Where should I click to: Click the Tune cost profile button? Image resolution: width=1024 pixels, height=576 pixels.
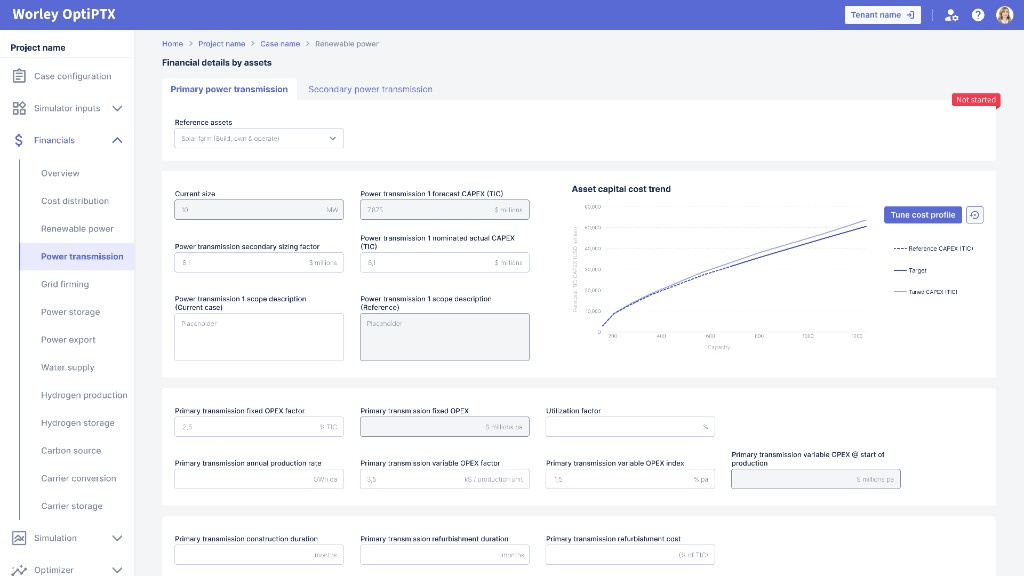[923, 215]
